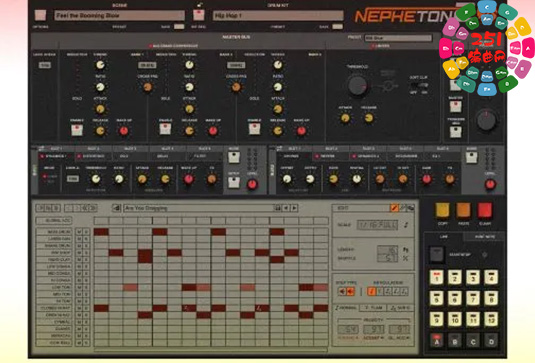The height and width of the screenshot is (363, 535).
Task: Select the Snare Drum track label
Action: 54,246
